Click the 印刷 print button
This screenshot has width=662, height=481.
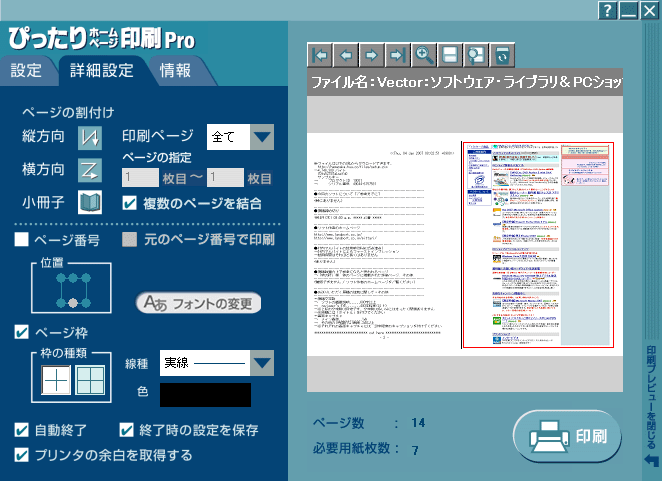567,436
